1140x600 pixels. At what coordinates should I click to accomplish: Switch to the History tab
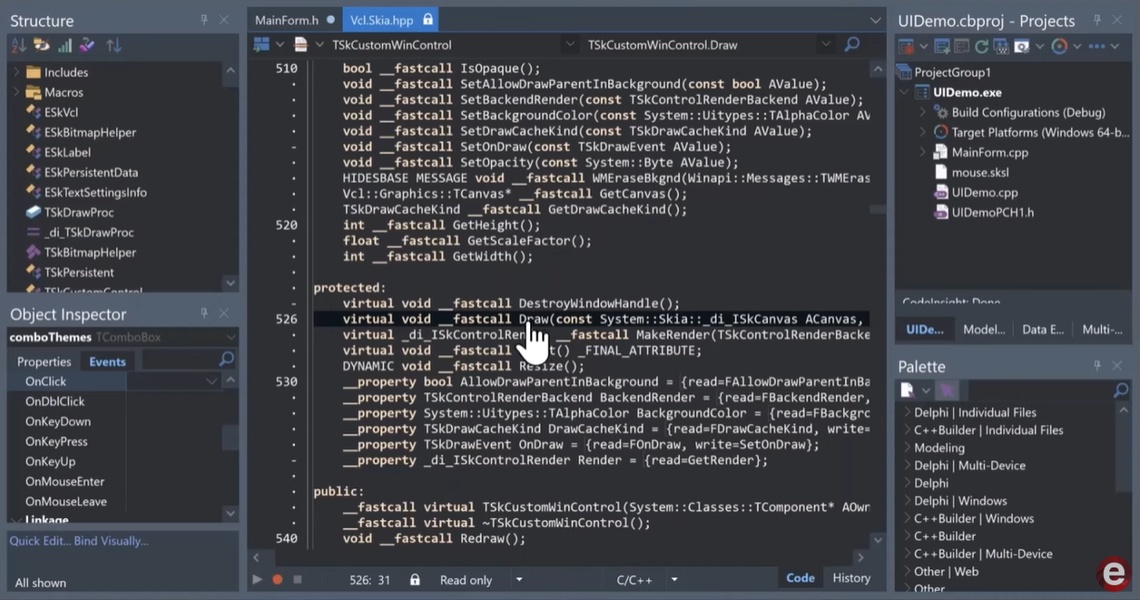851,578
